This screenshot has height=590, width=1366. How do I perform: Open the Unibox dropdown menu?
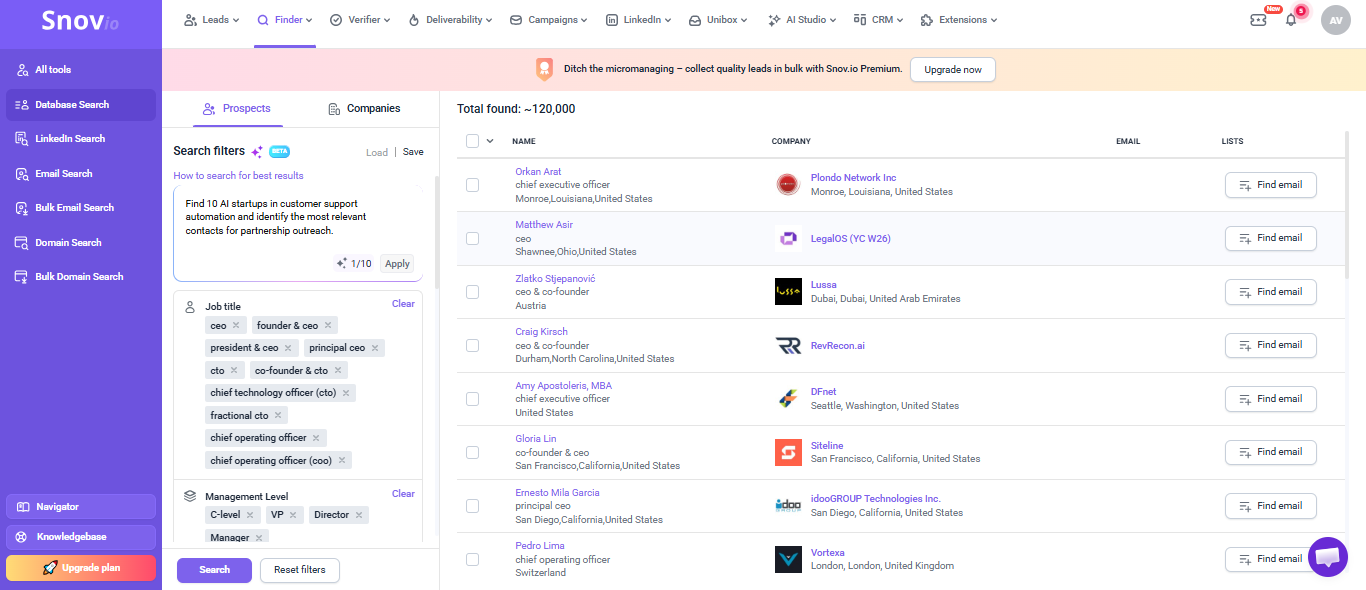pyautogui.click(x=720, y=20)
